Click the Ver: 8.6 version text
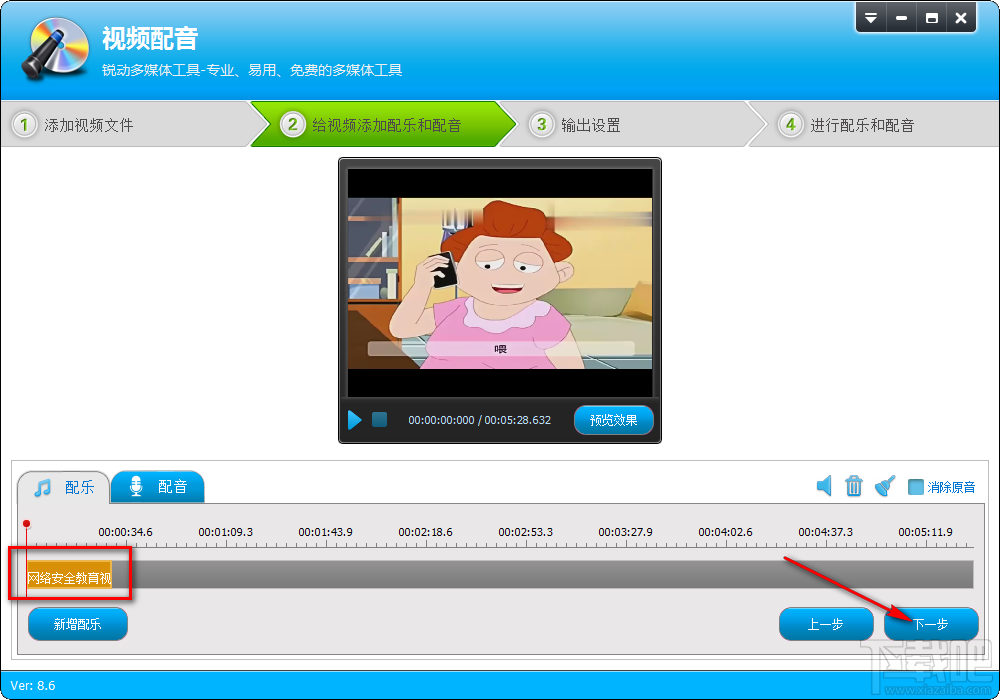 (33, 685)
